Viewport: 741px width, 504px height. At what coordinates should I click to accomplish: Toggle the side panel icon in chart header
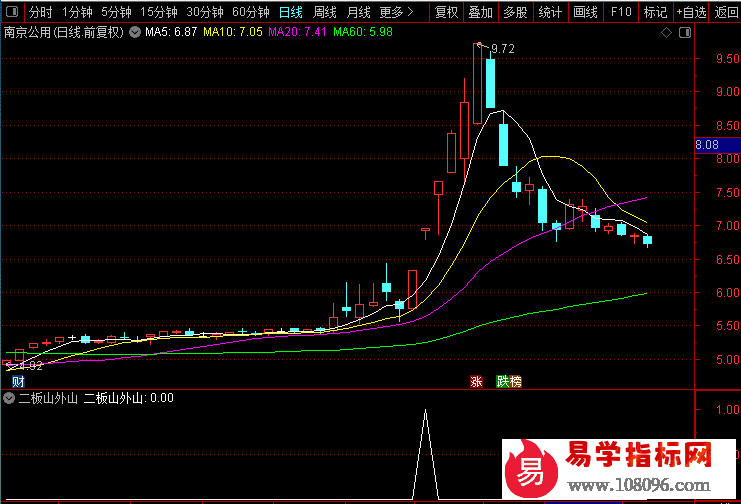(685, 33)
